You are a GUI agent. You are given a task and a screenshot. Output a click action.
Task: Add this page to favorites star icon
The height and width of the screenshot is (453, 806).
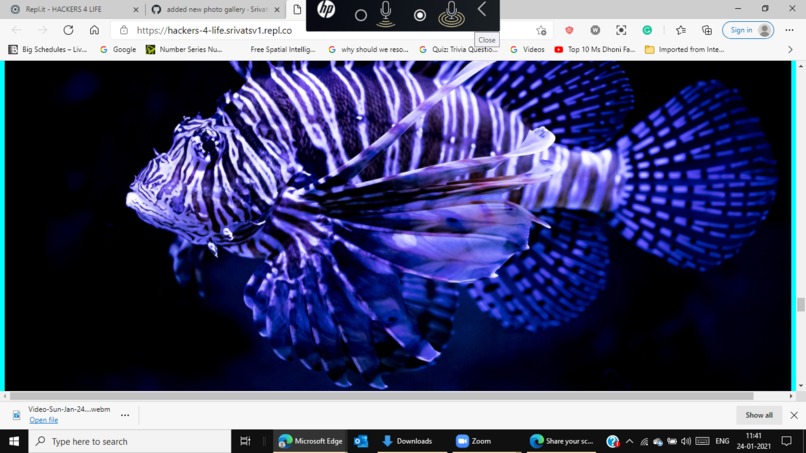(541, 30)
